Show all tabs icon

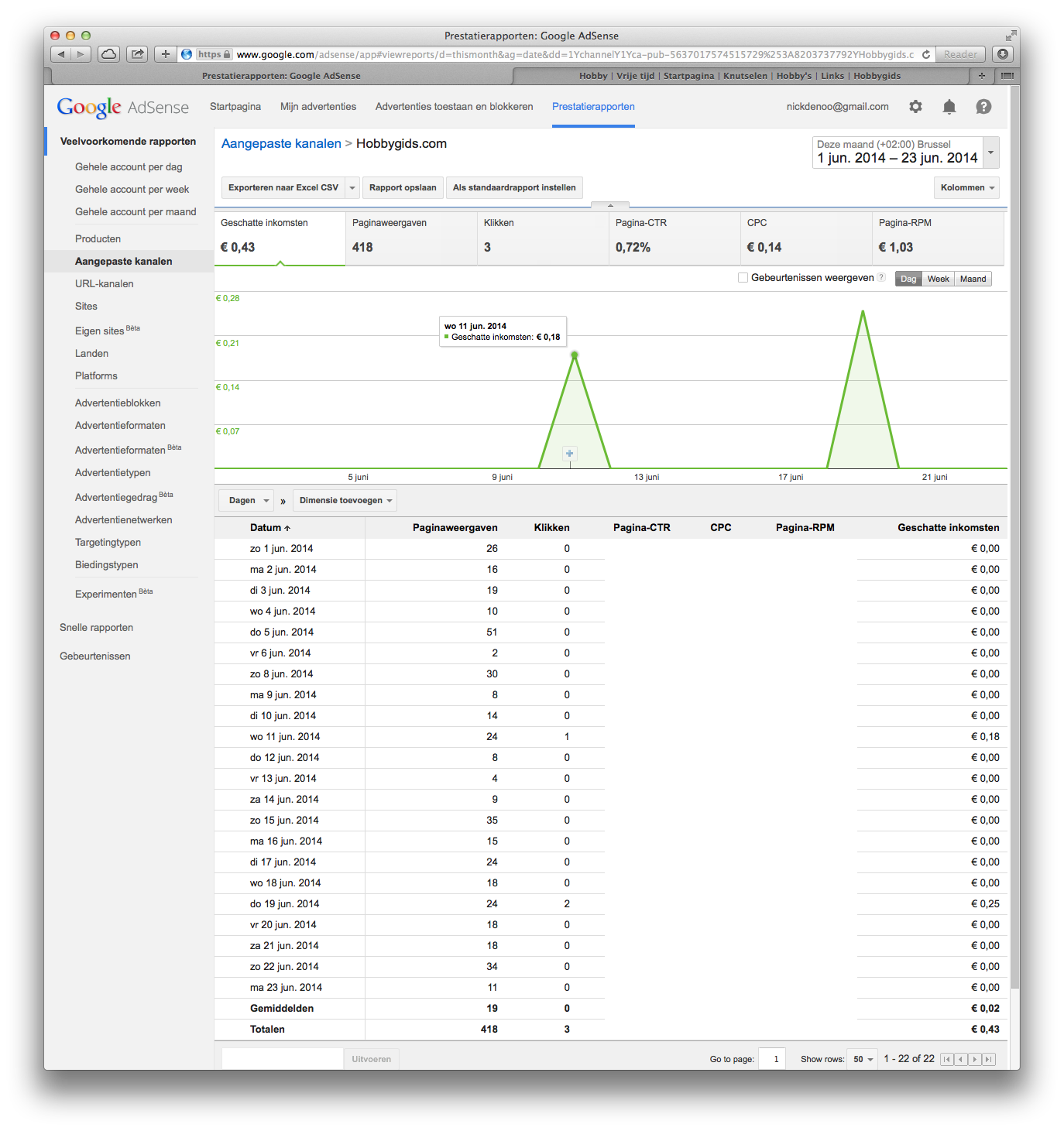[x=1007, y=76]
